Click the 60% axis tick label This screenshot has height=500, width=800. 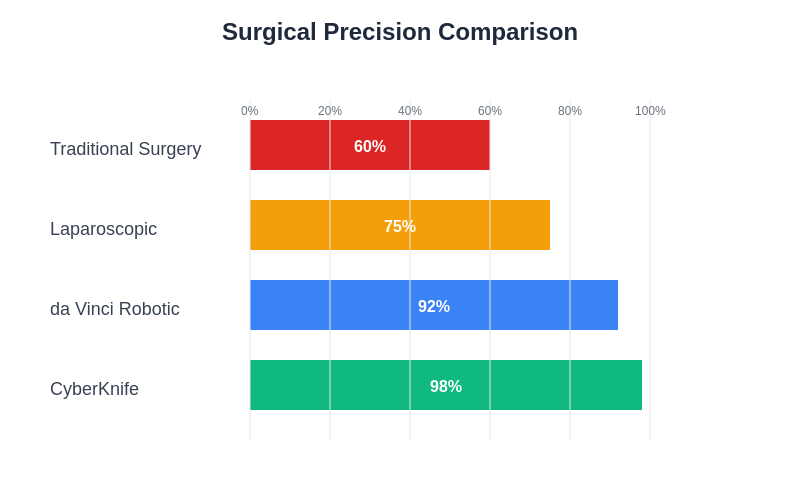click(490, 111)
